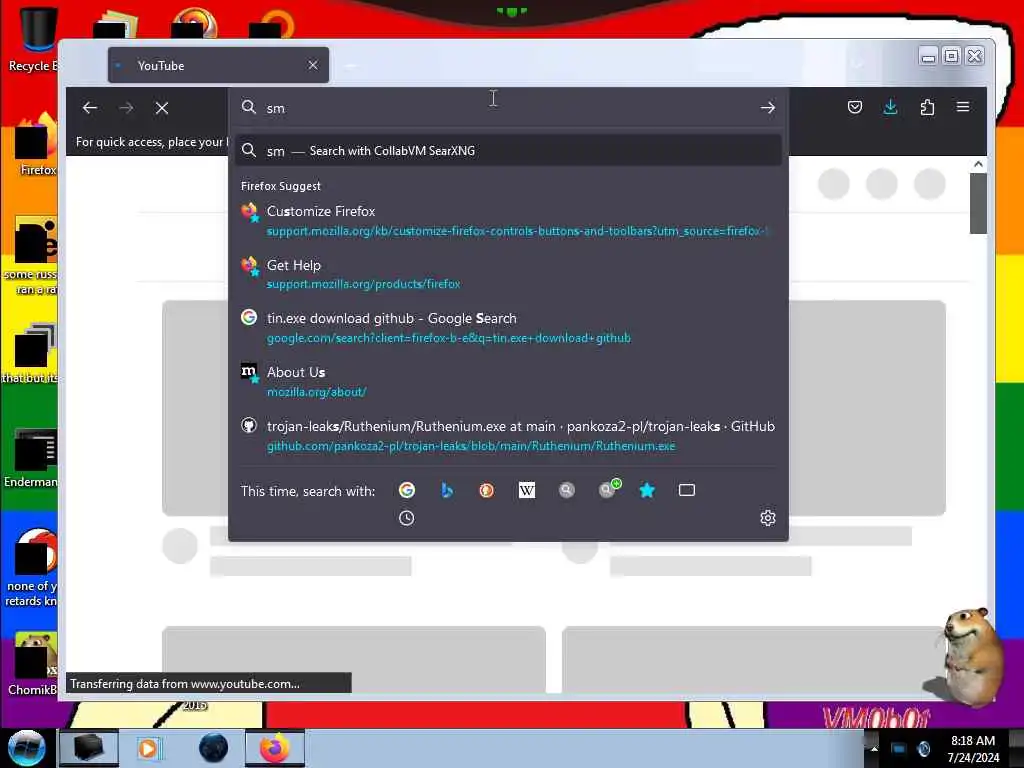Search this time with the plain gray magnifier engine

coord(566,490)
